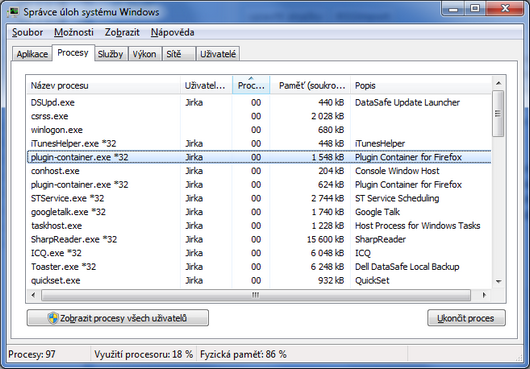Click the horizontal scrollbar right arrow
Image resolution: width=530 pixels, height=369 pixels.
(484, 295)
